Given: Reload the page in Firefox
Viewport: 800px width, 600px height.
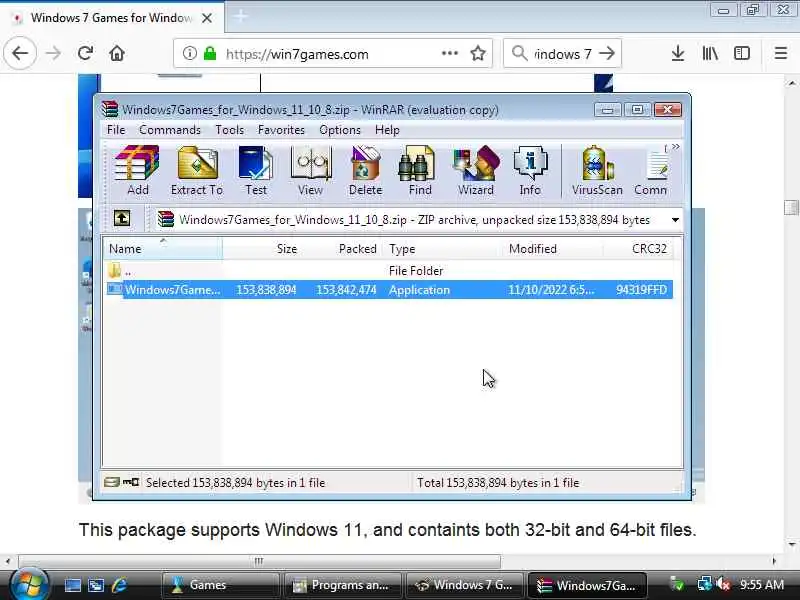Looking at the screenshot, I should [85, 53].
